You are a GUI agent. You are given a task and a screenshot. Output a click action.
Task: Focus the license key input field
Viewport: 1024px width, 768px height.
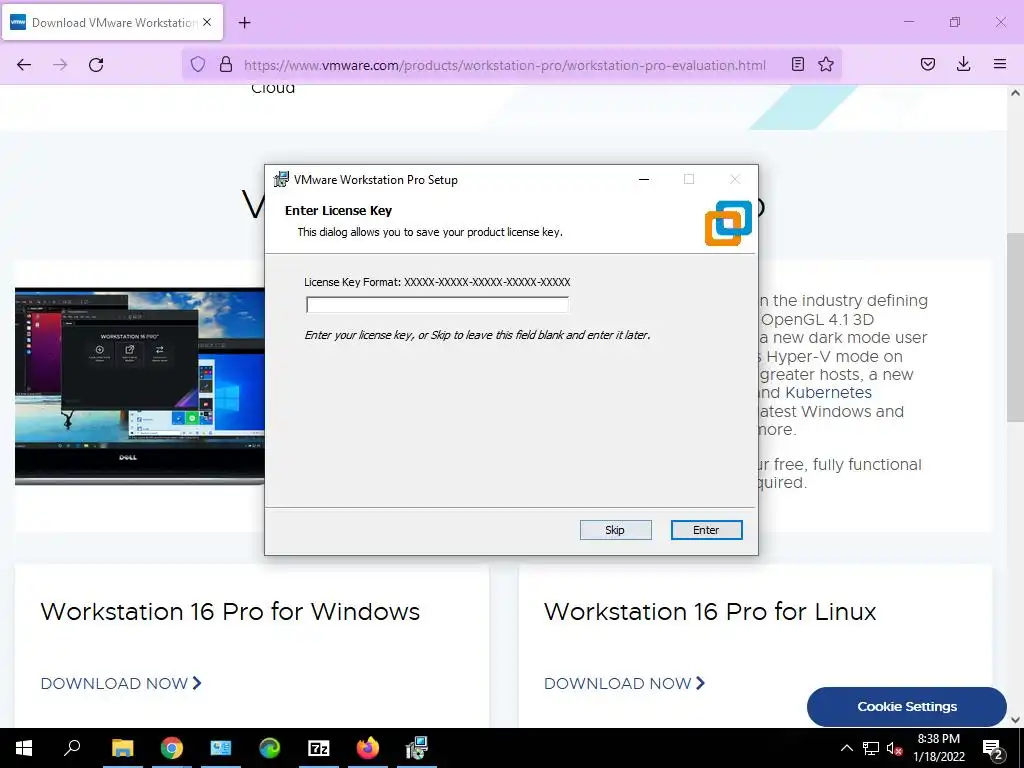[x=437, y=304]
